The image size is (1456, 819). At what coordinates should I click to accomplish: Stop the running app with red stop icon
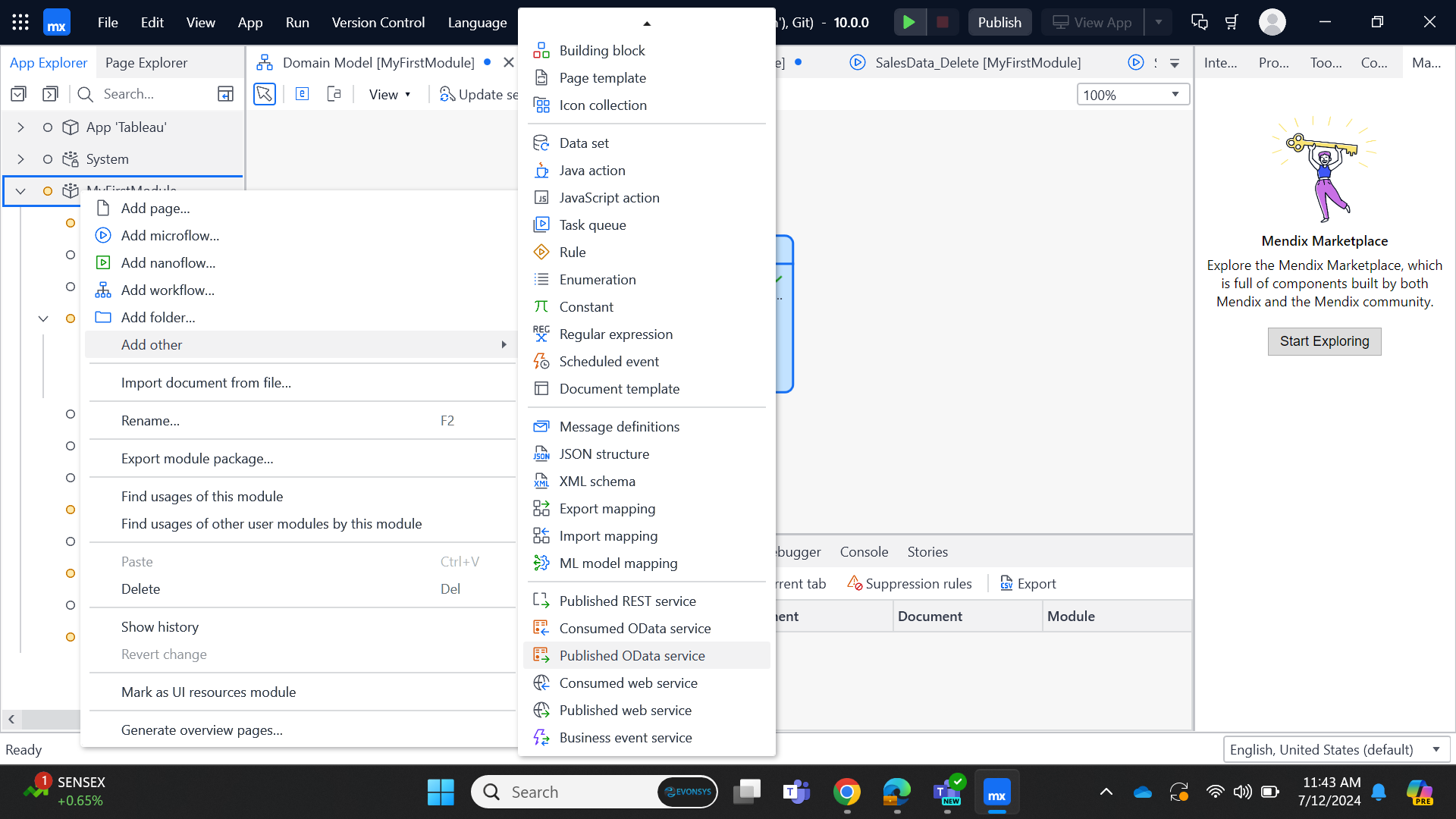pyautogui.click(x=943, y=22)
